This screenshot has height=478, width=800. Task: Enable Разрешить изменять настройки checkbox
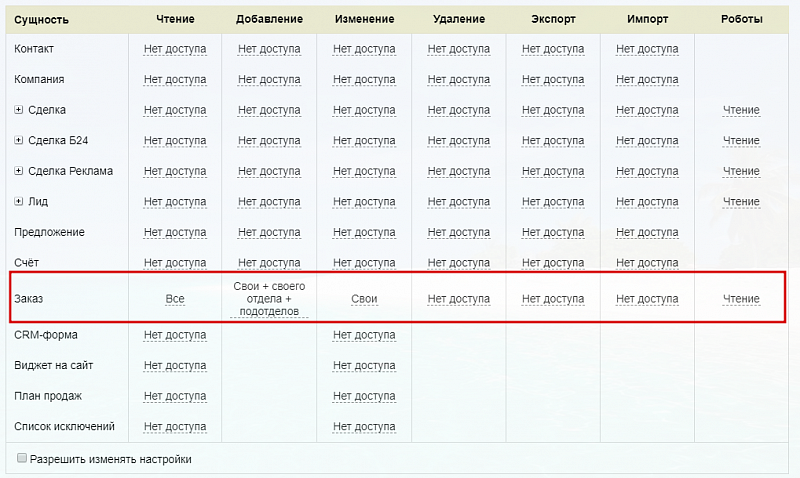pos(21,458)
